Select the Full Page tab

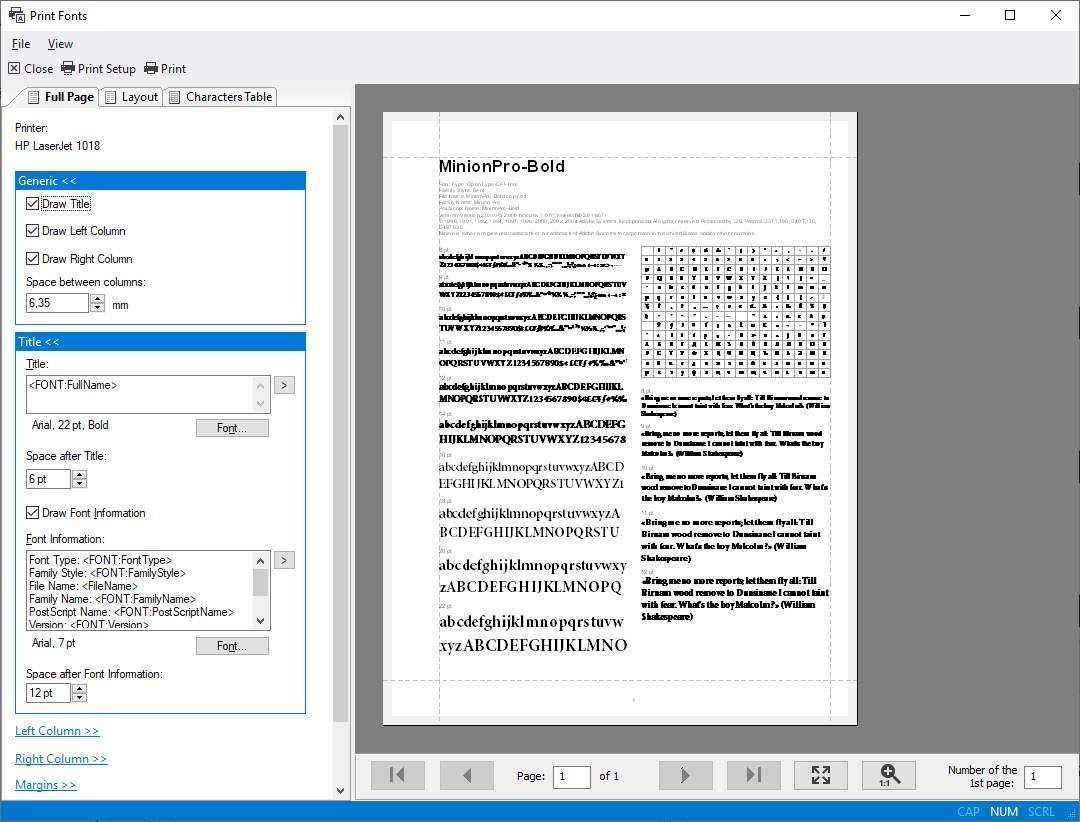[61, 97]
